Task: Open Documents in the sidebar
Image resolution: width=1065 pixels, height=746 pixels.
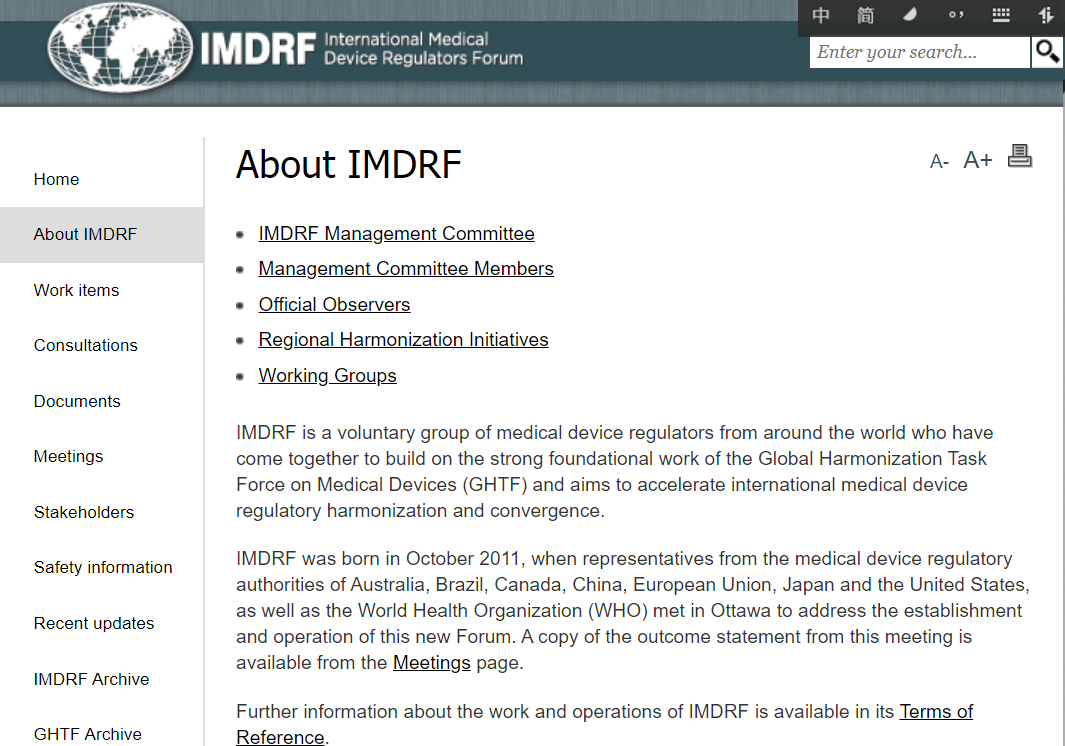Action: tap(77, 402)
